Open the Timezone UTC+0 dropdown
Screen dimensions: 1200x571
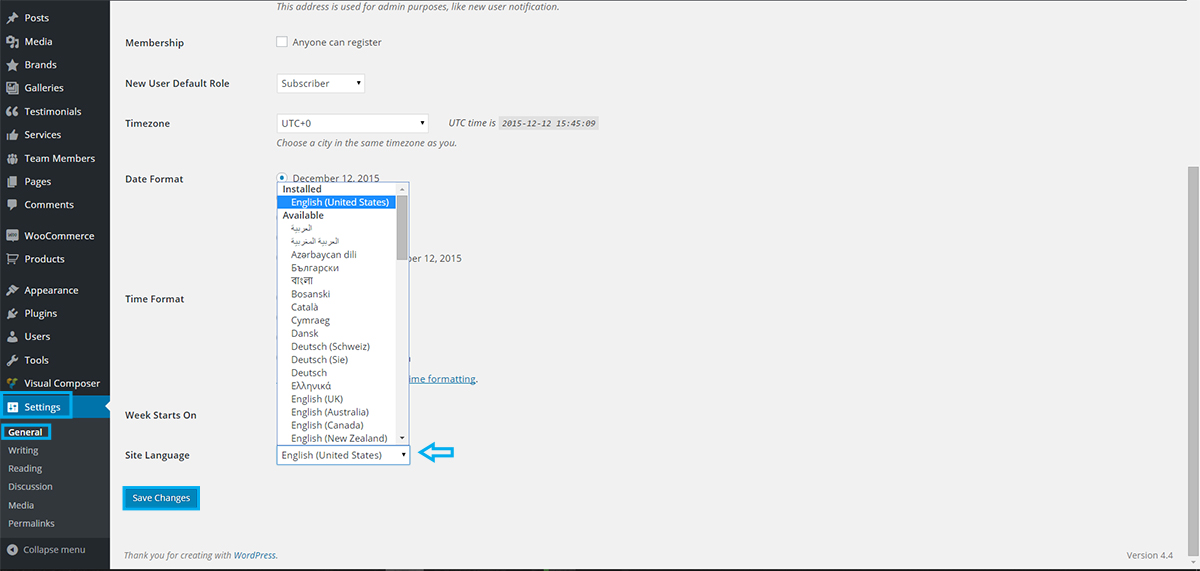click(x=353, y=123)
